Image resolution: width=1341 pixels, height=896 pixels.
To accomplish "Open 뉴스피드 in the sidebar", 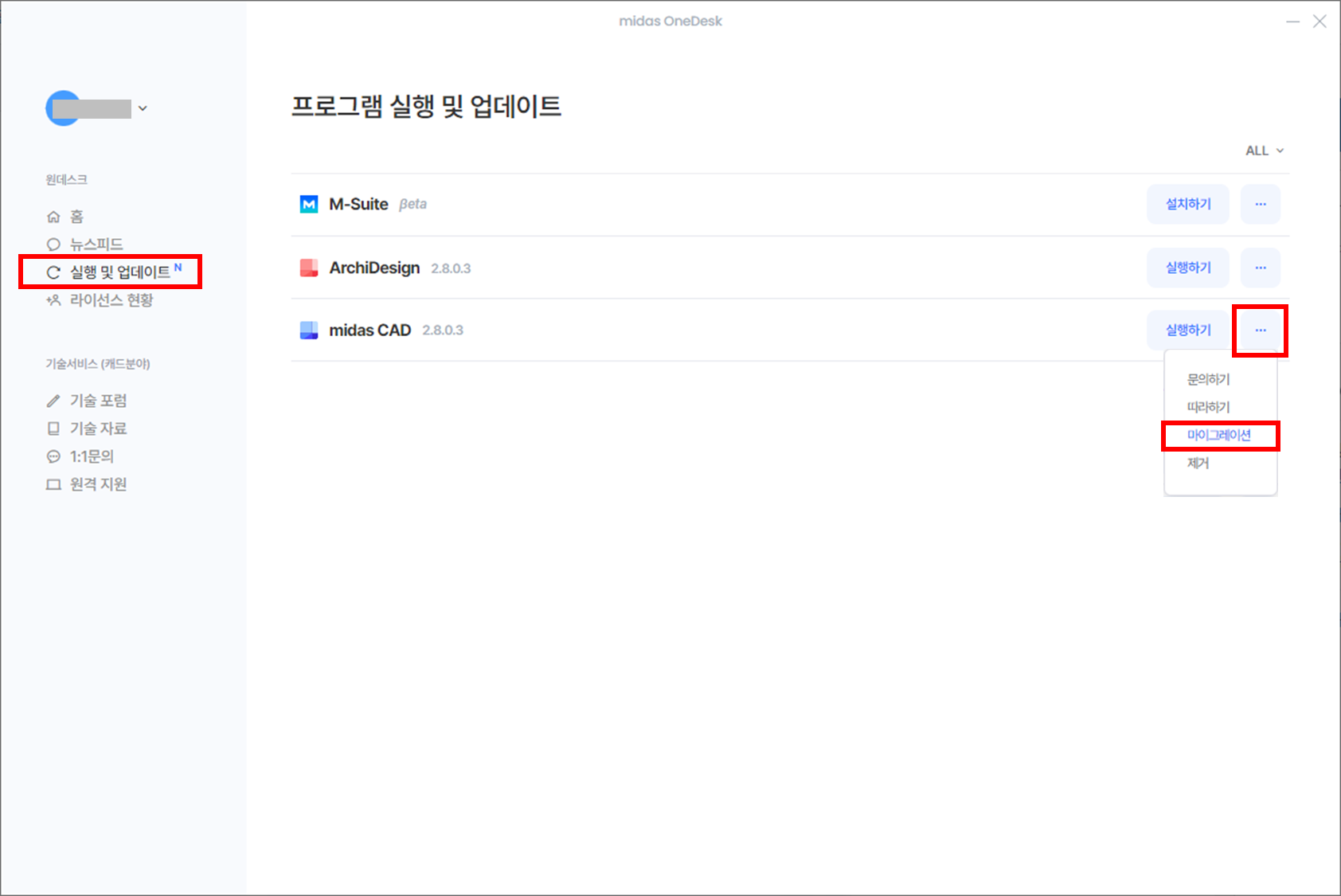I will coord(84,245).
